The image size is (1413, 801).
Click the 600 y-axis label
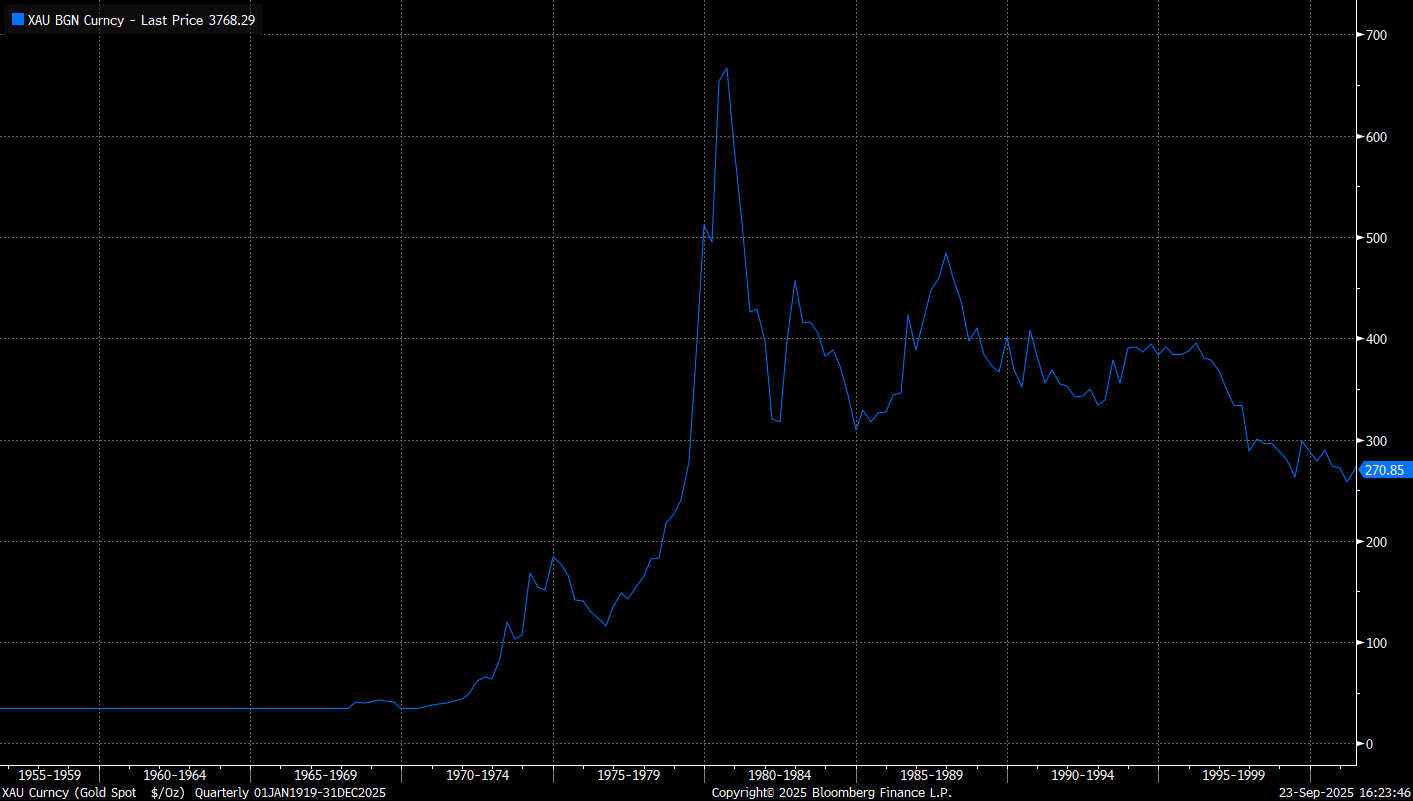(1376, 137)
